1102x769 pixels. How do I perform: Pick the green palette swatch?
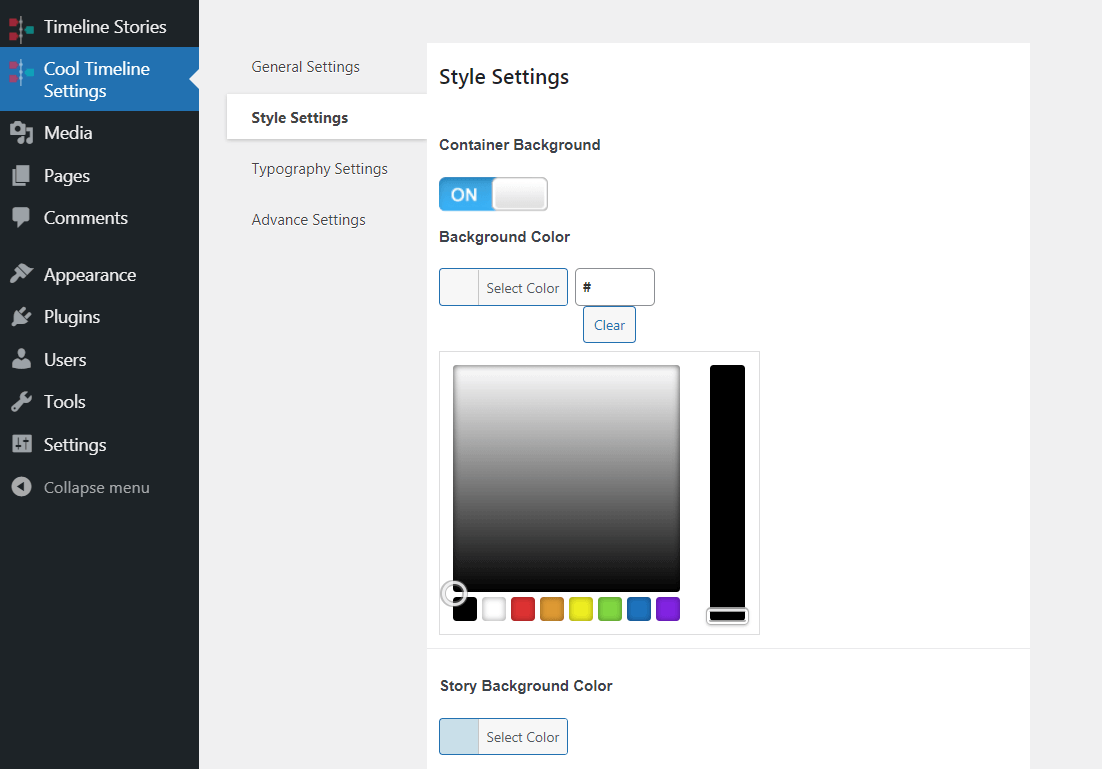[x=610, y=609]
